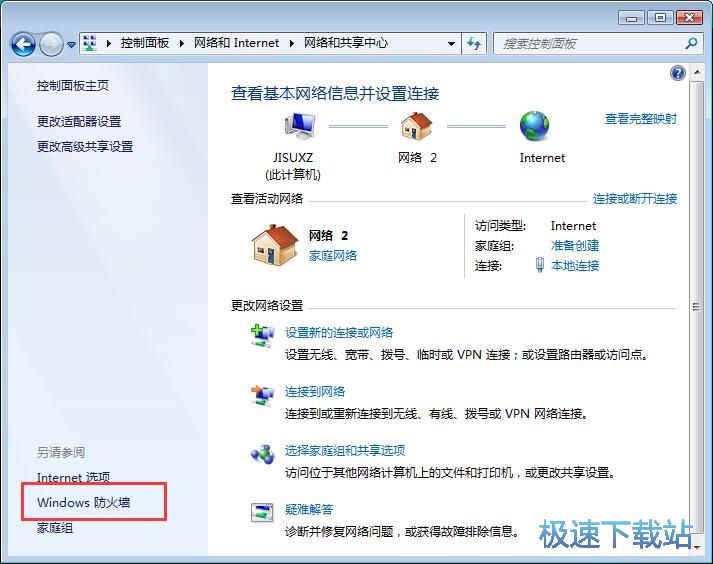Open the blue Help question mark icon
713x564 pixels.
point(678,73)
